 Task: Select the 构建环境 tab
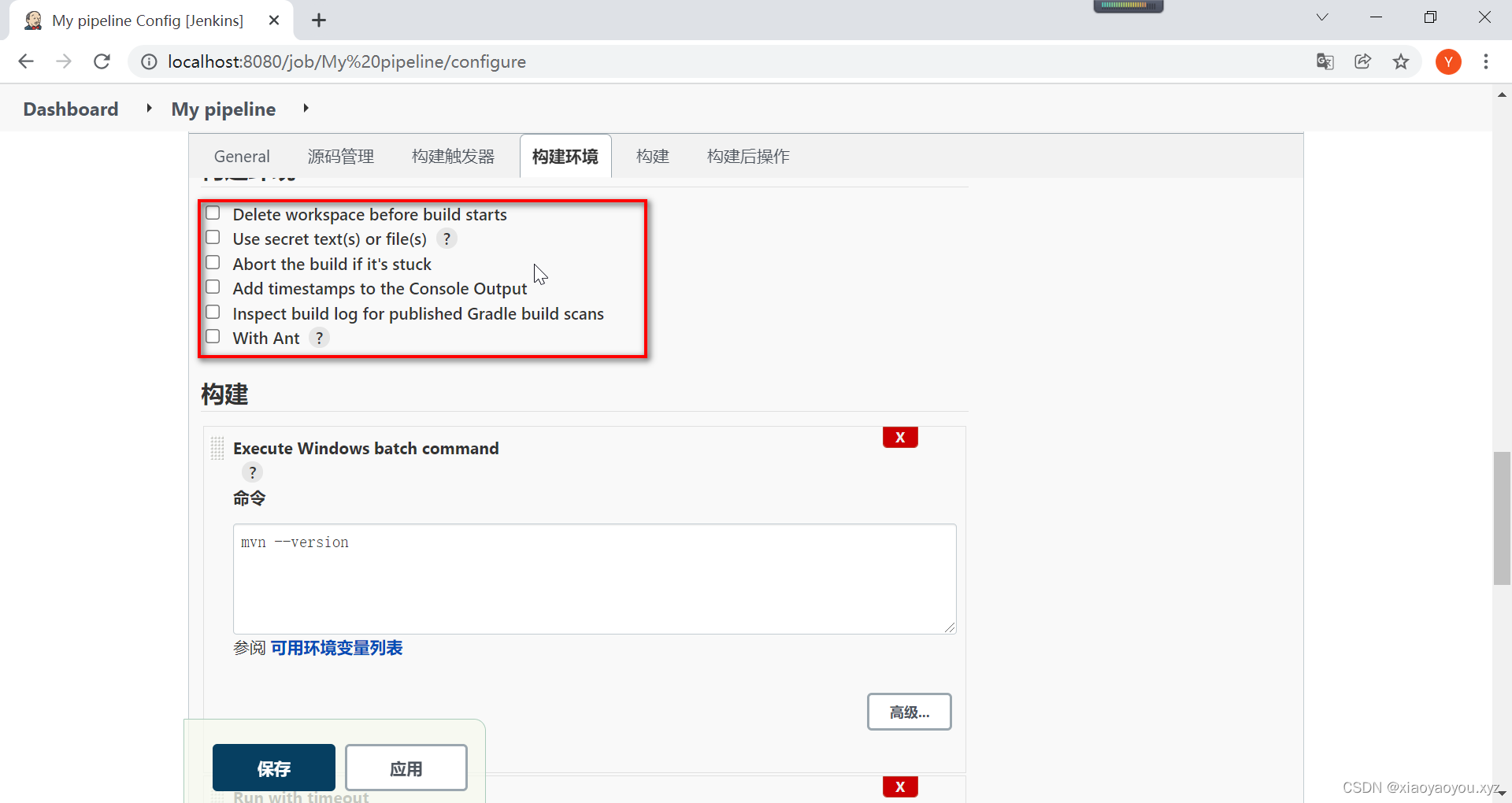click(x=565, y=157)
